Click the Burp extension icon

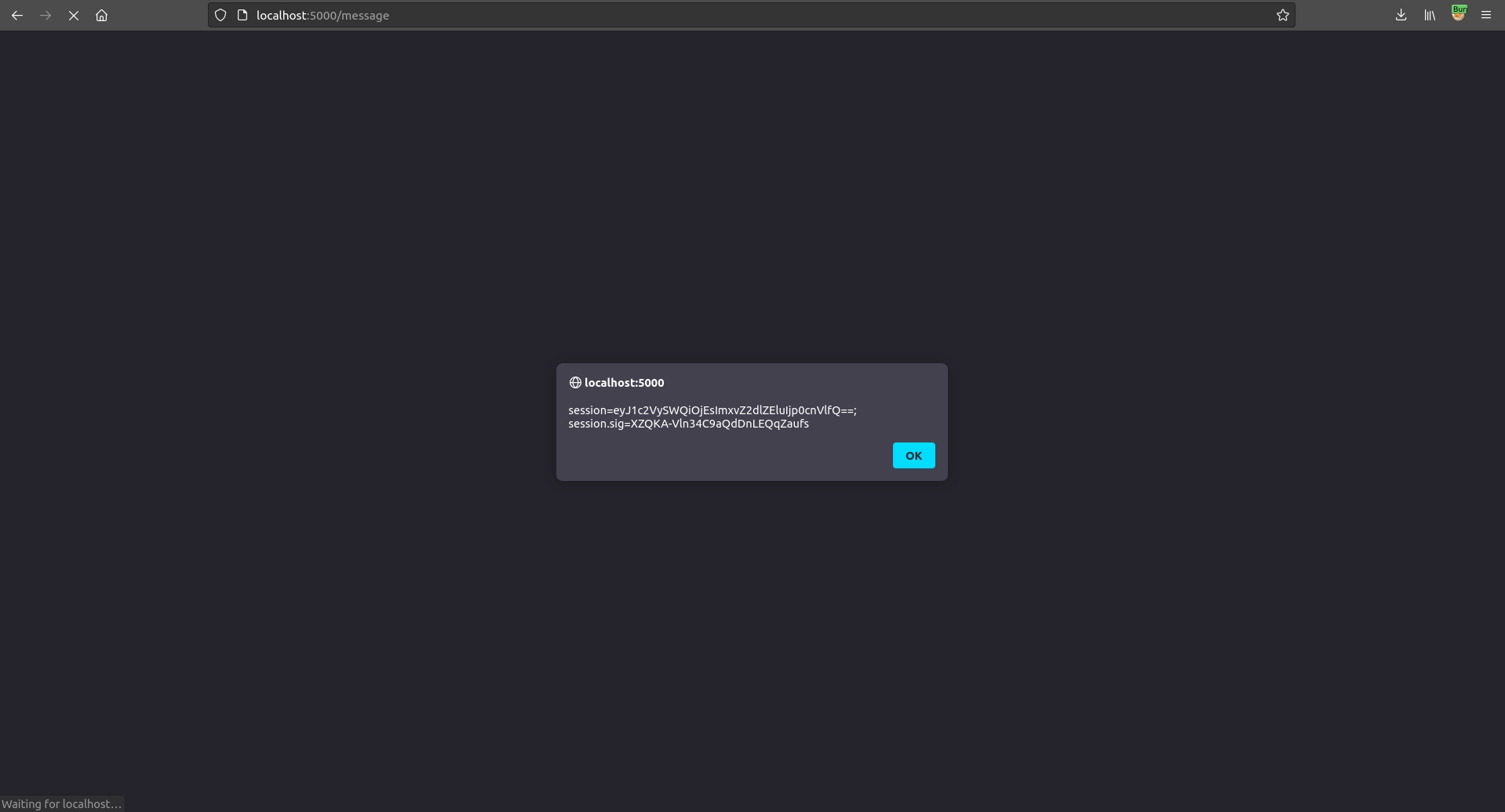[x=1458, y=14]
